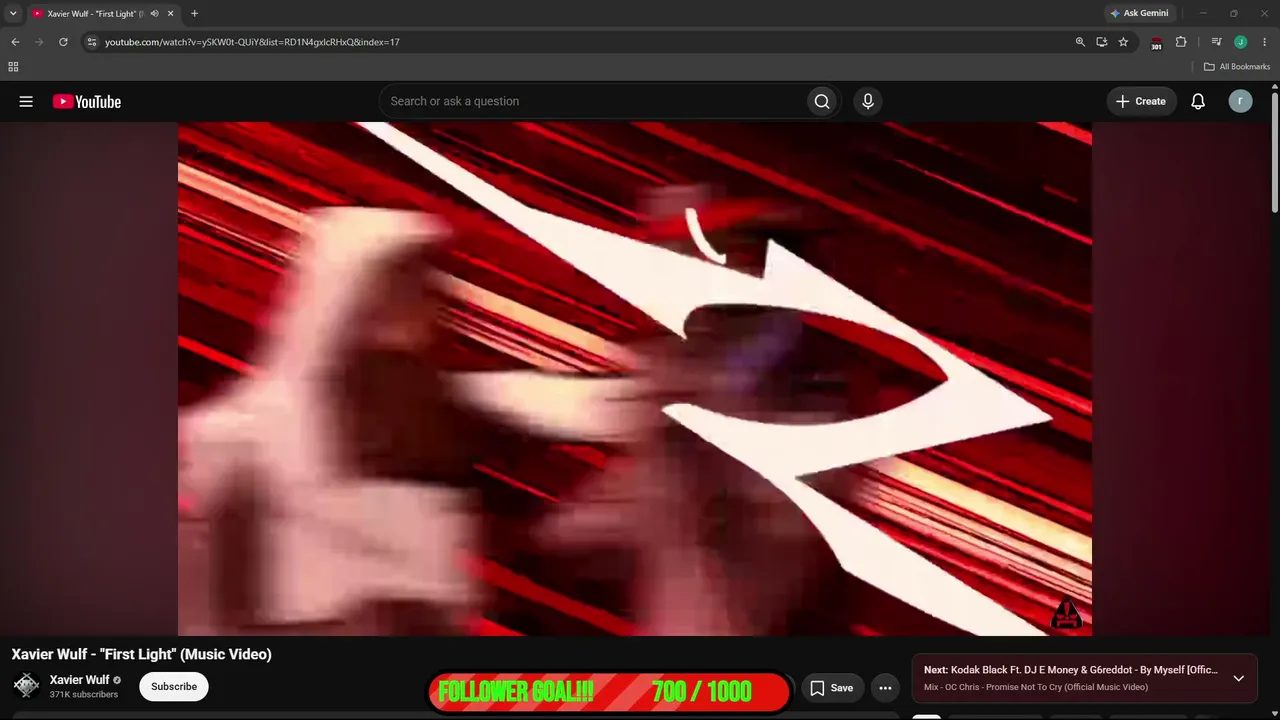Start voice search with the microphone
The height and width of the screenshot is (720, 1280).
tap(868, 101)
